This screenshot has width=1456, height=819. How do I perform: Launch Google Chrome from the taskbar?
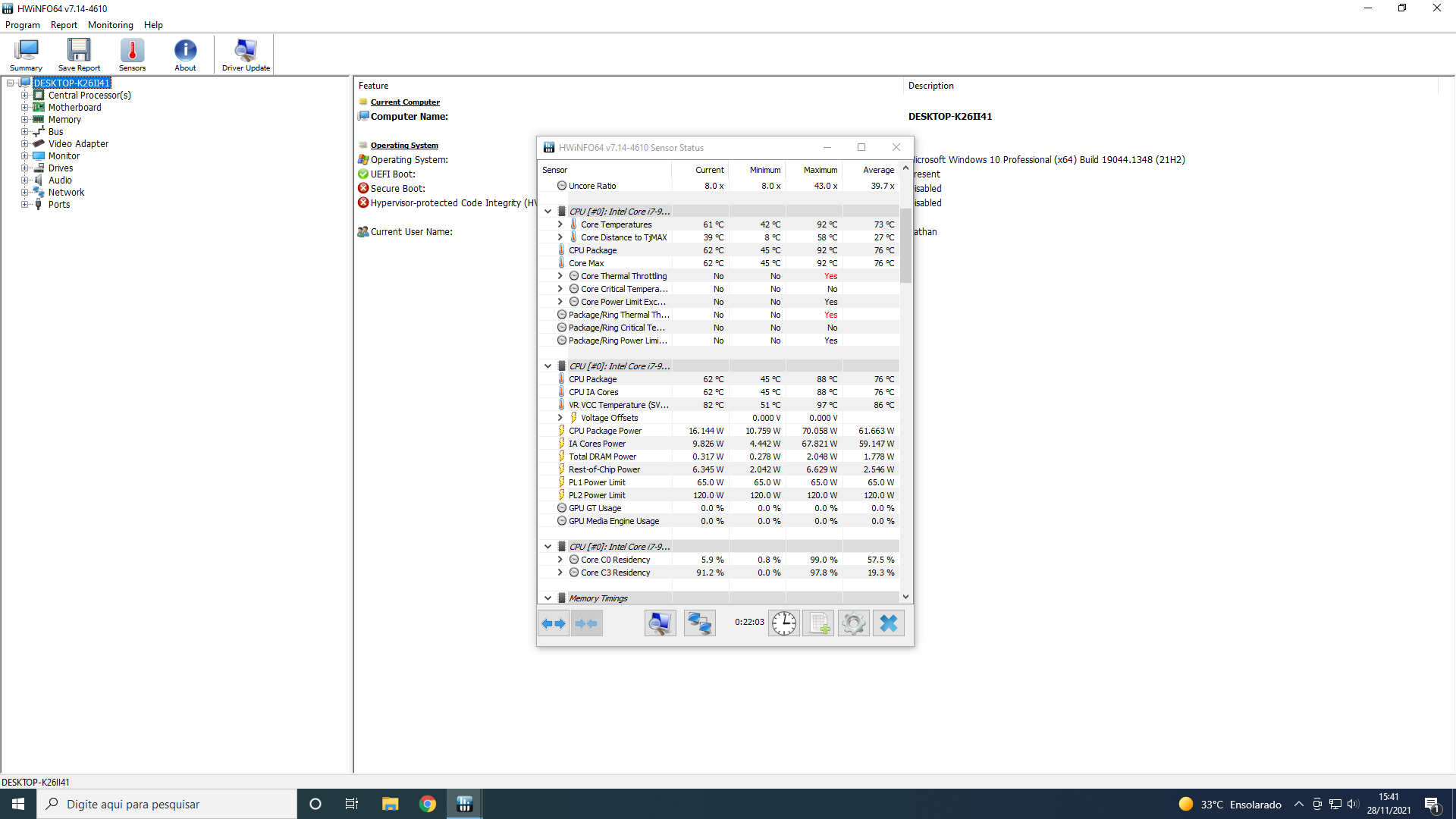428,804
